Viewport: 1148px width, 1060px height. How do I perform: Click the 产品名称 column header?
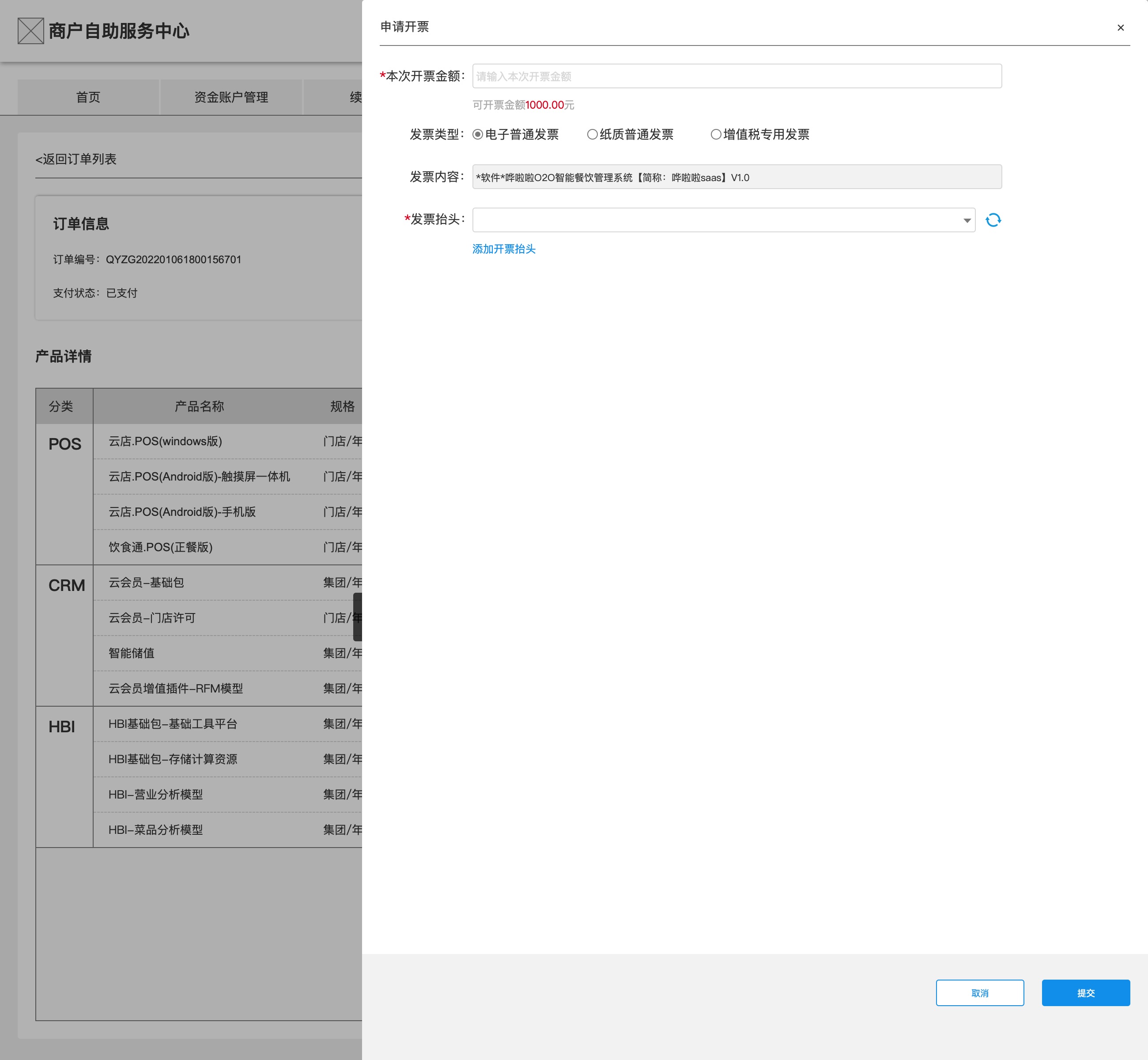coord(199,407)
